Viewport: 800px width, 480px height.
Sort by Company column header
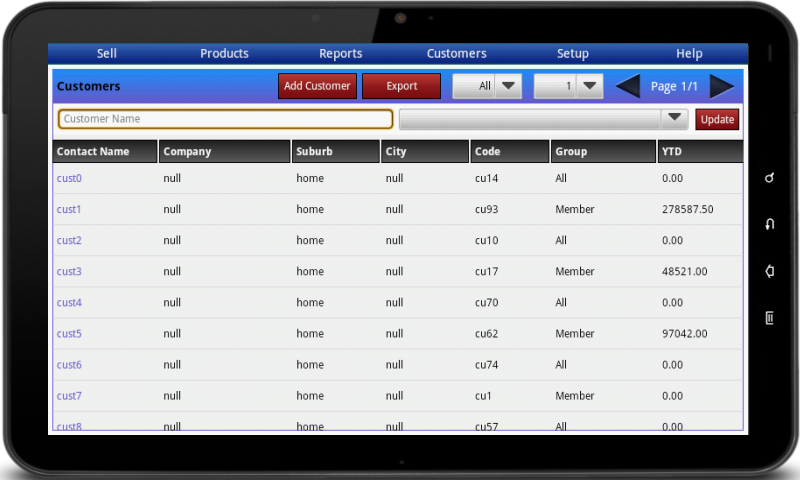224,151
